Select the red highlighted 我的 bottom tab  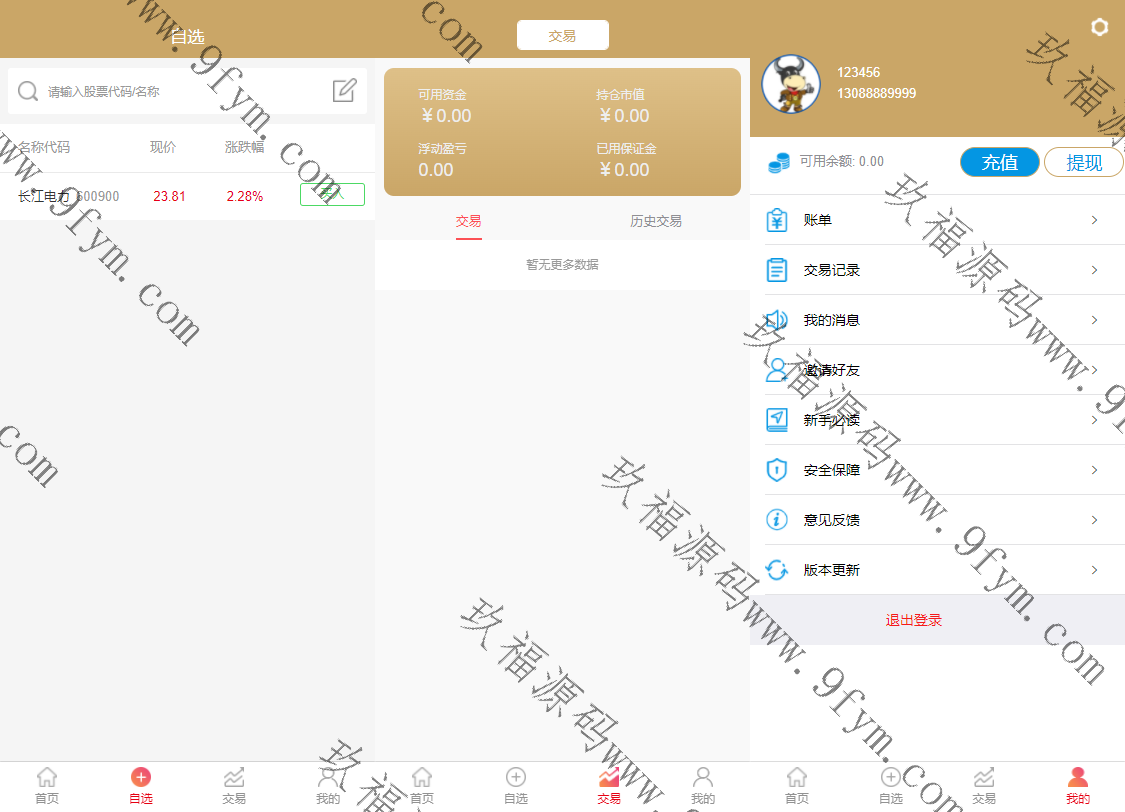[x=1077, y=785]
